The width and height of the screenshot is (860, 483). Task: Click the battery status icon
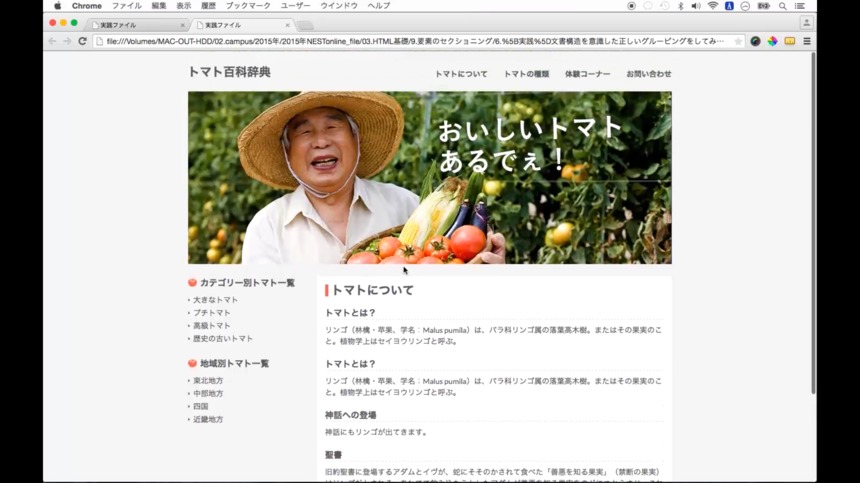[x=763, y=6]
